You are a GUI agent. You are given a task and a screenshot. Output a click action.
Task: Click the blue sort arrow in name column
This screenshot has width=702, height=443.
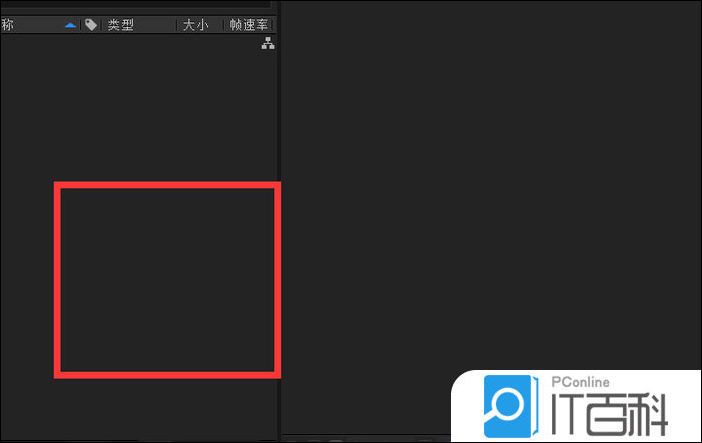pyautogui.click(x=70, y=25)
